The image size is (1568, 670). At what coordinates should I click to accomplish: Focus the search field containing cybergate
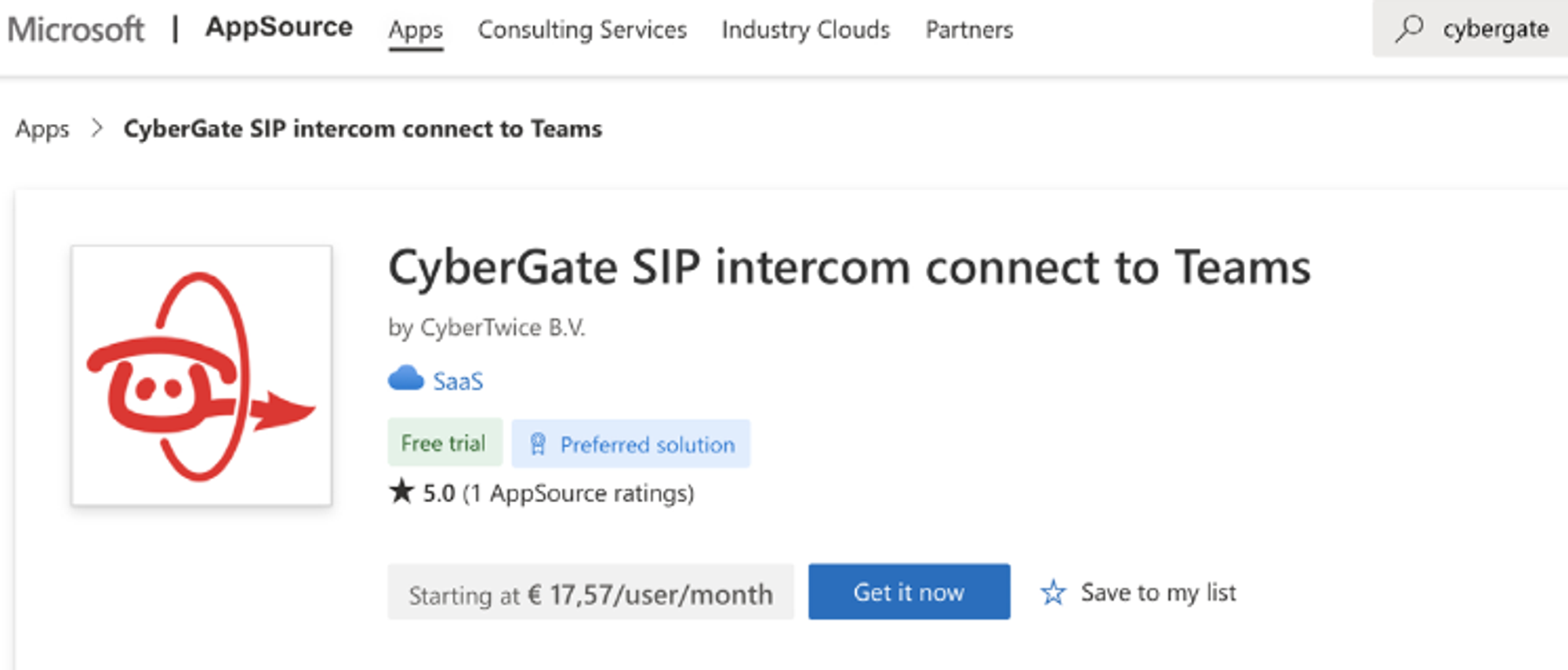pyautogui.click(x=1495, y=29)
